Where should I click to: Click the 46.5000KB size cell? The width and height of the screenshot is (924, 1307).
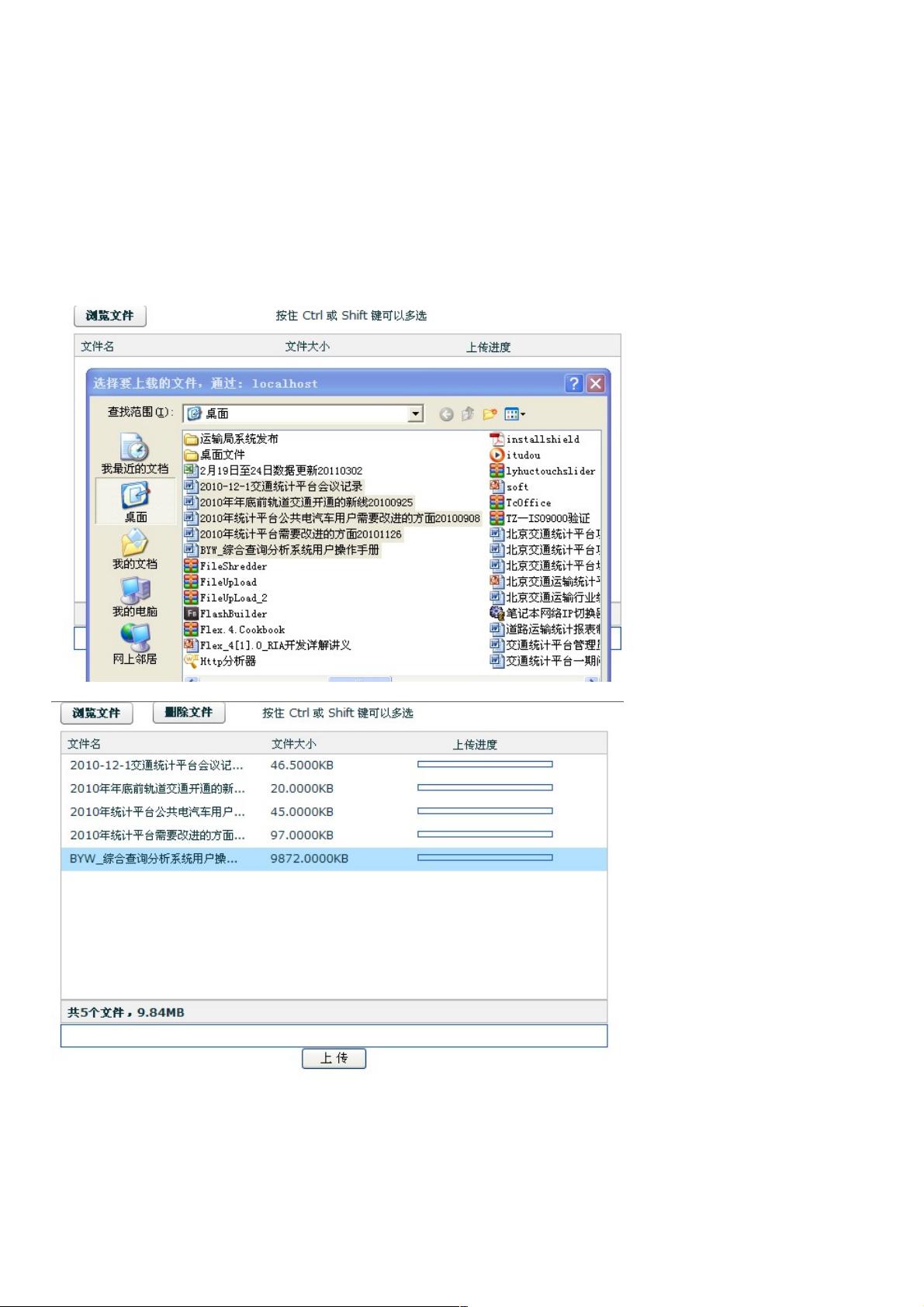click(x=302, y=765)
